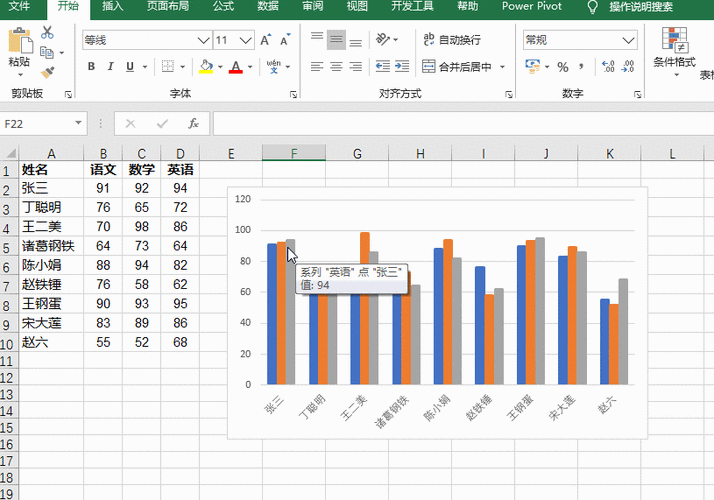Toggle Wrap Text (自动换行)
The width and height of the screenshot is (714, 500).
point(452,40)
